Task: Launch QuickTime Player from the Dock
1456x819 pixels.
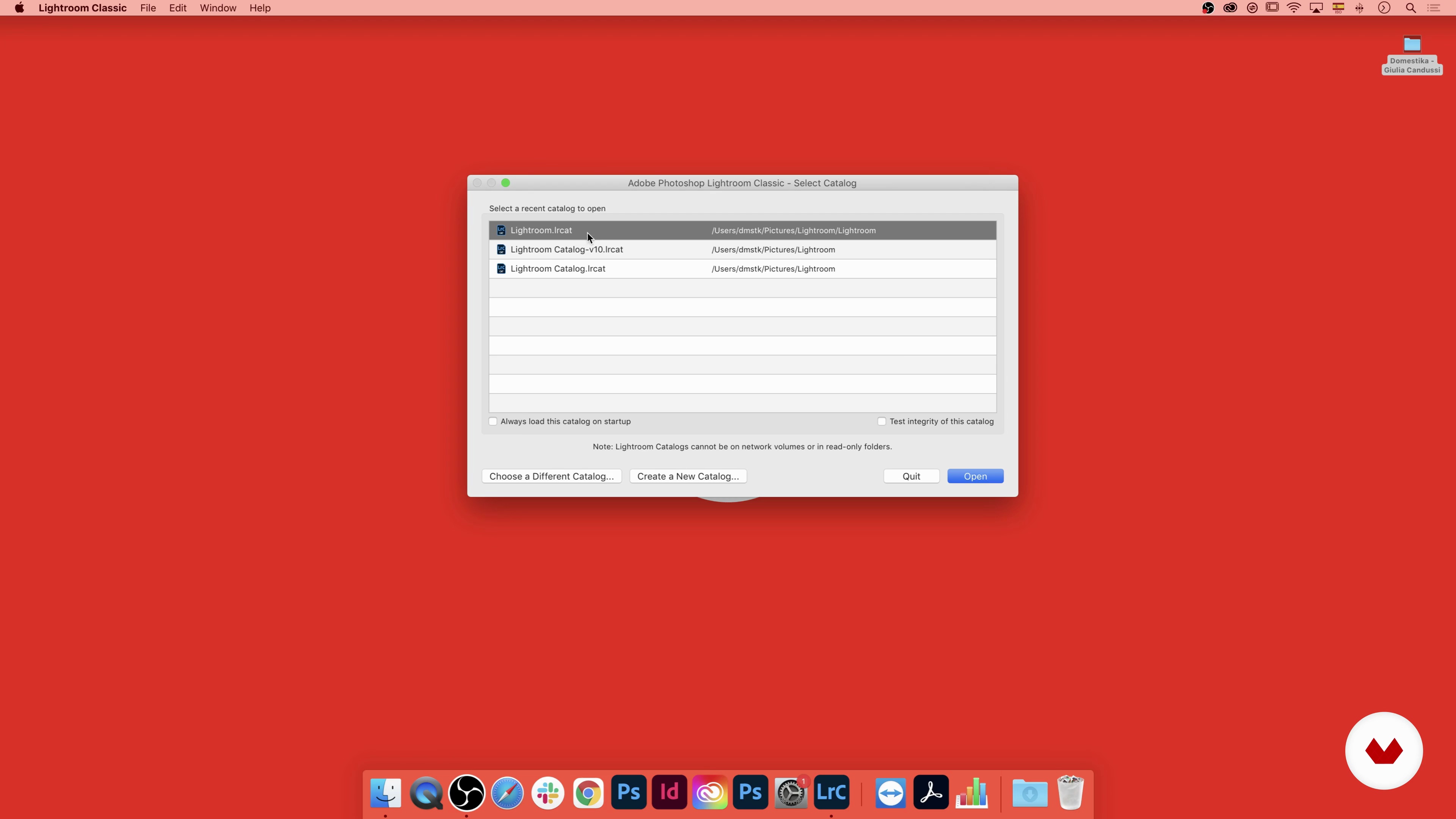Action: (426, 792)
